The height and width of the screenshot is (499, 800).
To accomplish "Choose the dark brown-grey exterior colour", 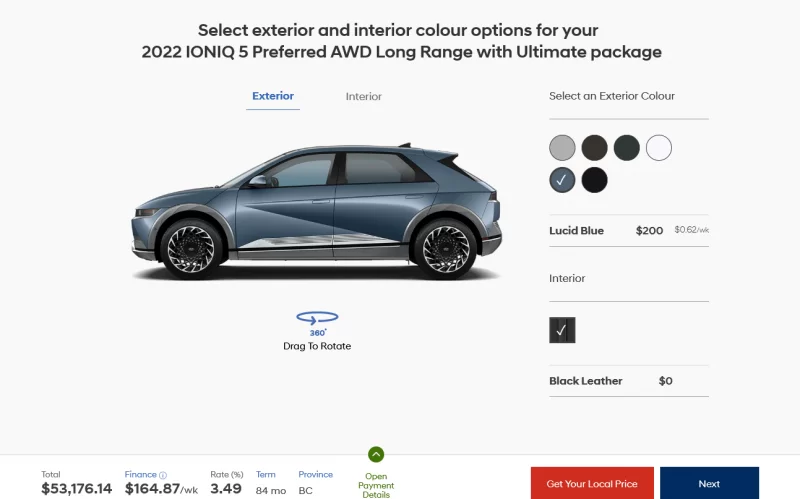I will tap(594, 148).
